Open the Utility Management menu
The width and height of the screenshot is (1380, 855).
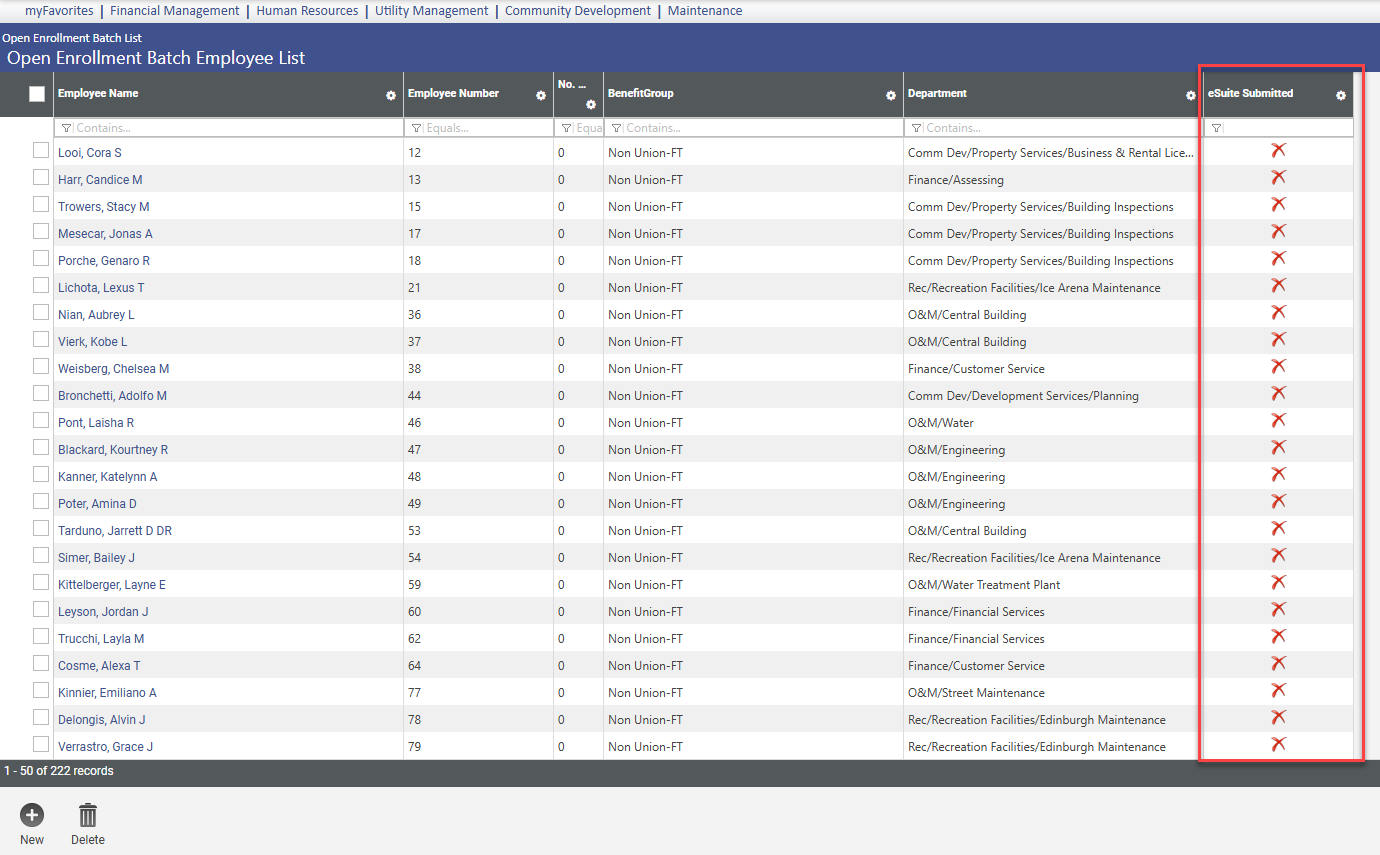coord(432,11)
